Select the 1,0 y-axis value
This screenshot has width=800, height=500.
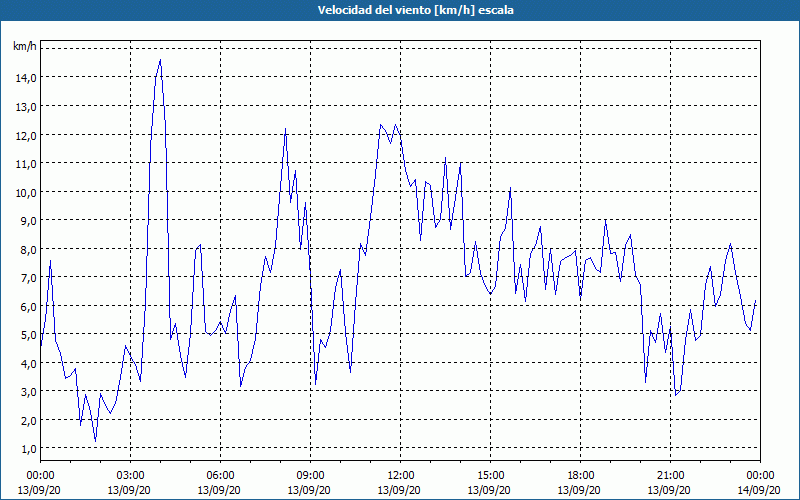pyautogui.click(x=28, y=449)
